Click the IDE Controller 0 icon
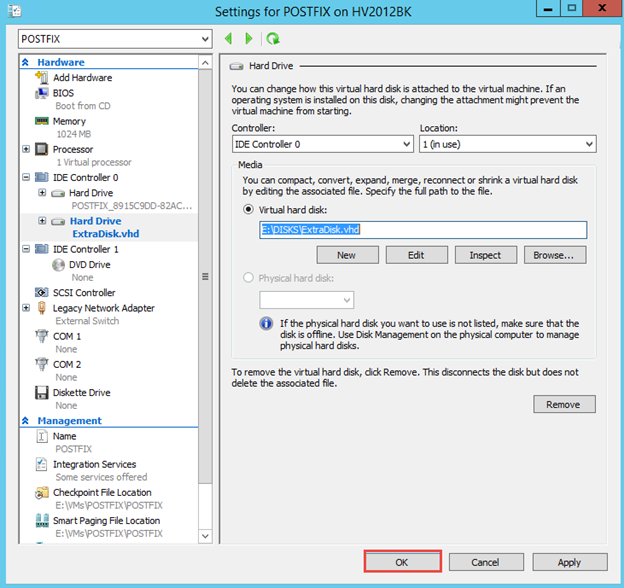 coord(41,177)
